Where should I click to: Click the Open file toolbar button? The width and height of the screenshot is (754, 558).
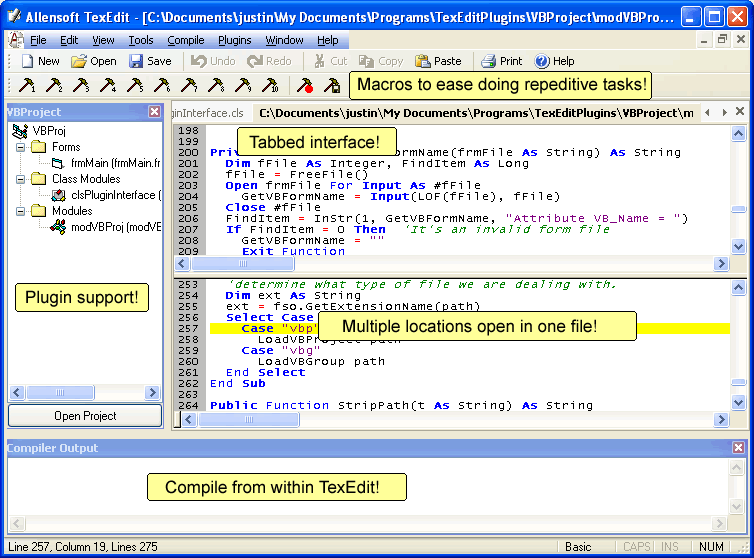94,61
